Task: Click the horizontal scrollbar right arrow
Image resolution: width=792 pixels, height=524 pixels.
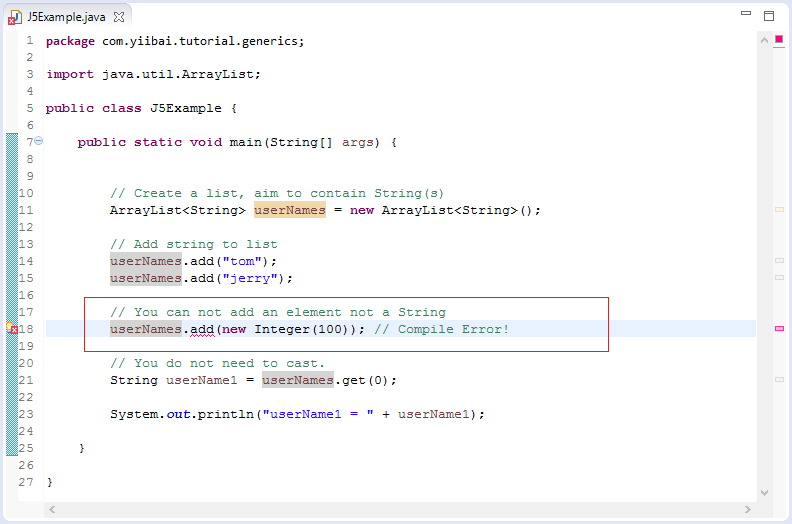Action: tap(748, 509)
